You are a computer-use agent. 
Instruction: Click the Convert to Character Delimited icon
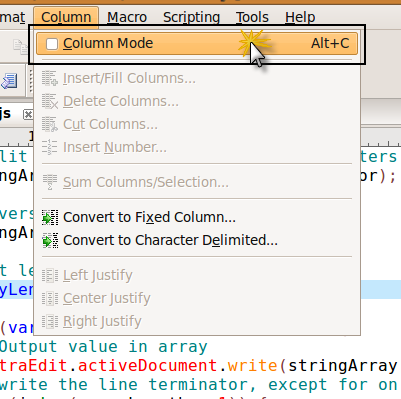[50, 241]
